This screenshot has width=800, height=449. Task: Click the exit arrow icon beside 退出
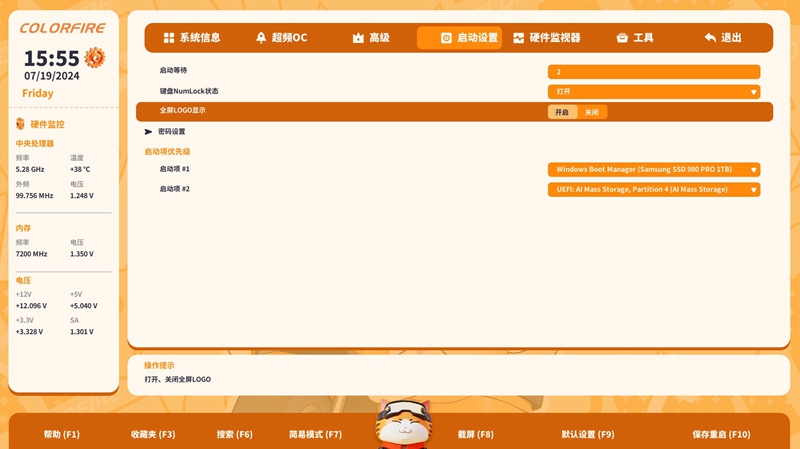tap(710, 38)
